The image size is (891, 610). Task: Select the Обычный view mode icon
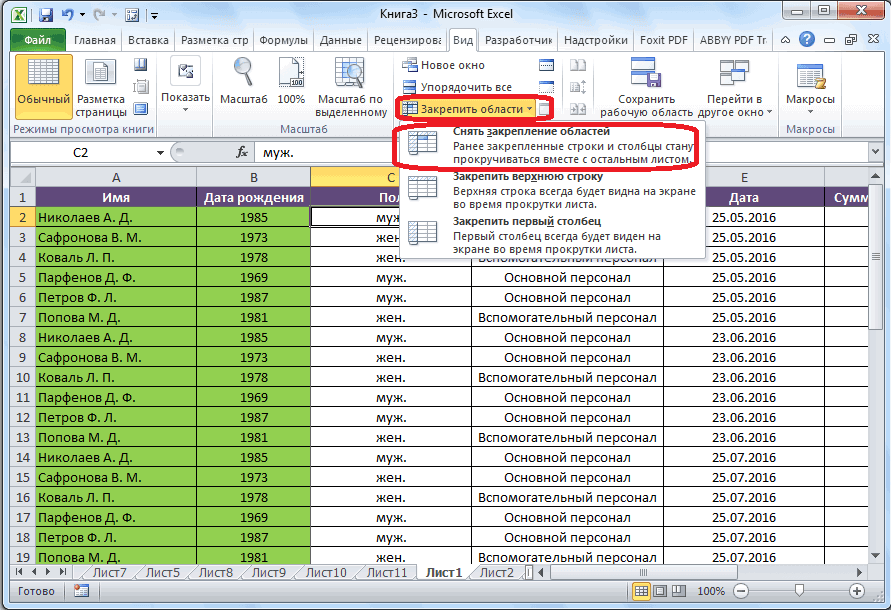tap(43, 79)
